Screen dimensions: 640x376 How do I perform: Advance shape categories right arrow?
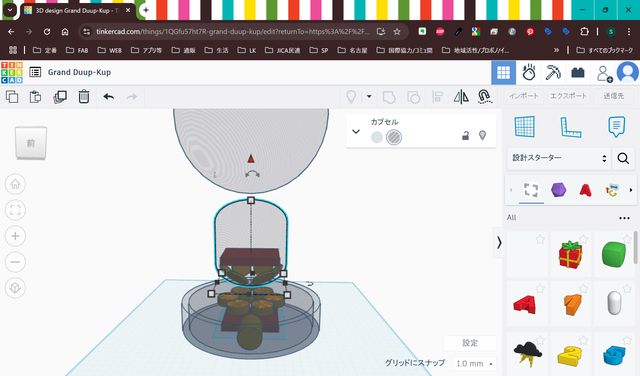[x=631, y=190]
